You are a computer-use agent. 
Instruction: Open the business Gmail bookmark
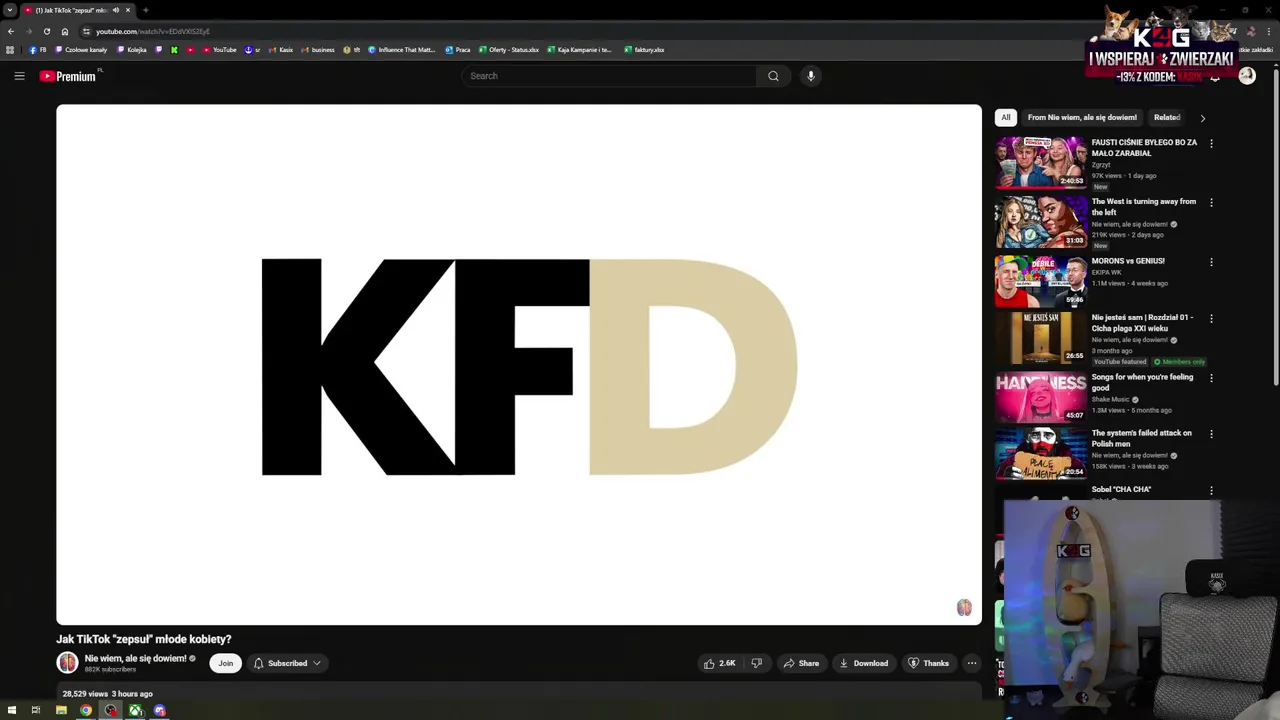pos(318,50)
